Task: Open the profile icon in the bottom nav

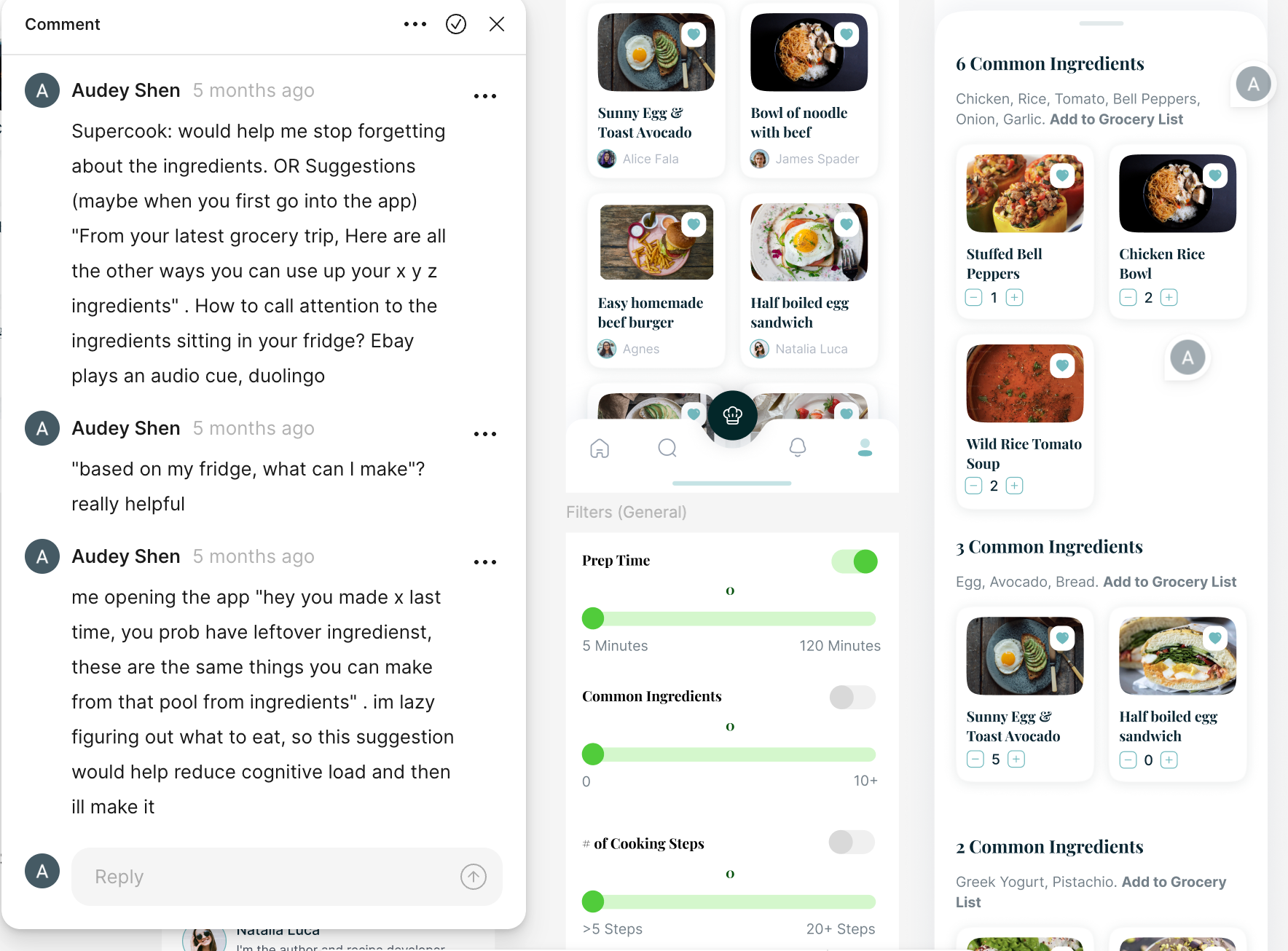Action: (x=865, y=448)
